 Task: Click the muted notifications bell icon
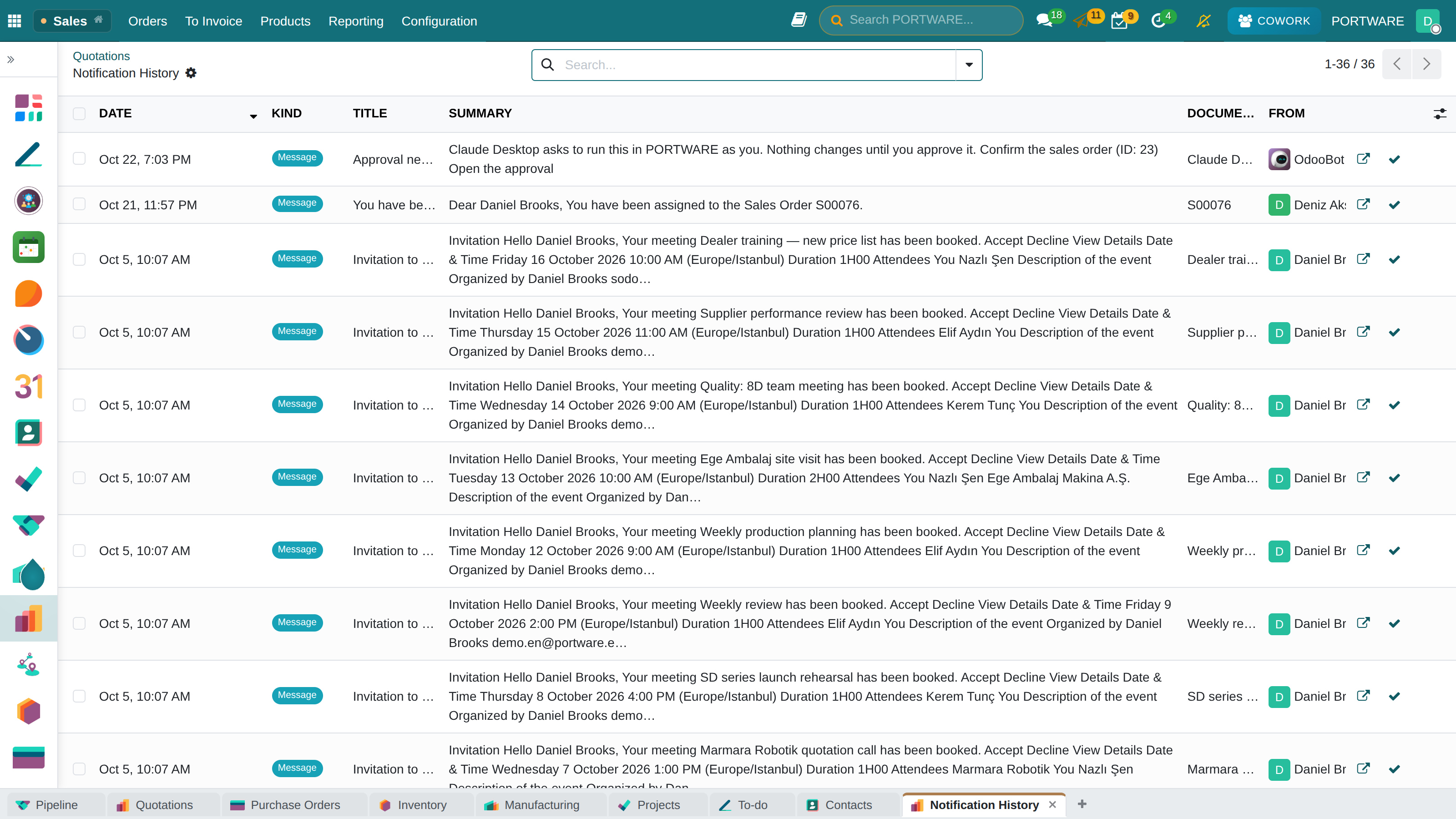tap(1203, 21)
